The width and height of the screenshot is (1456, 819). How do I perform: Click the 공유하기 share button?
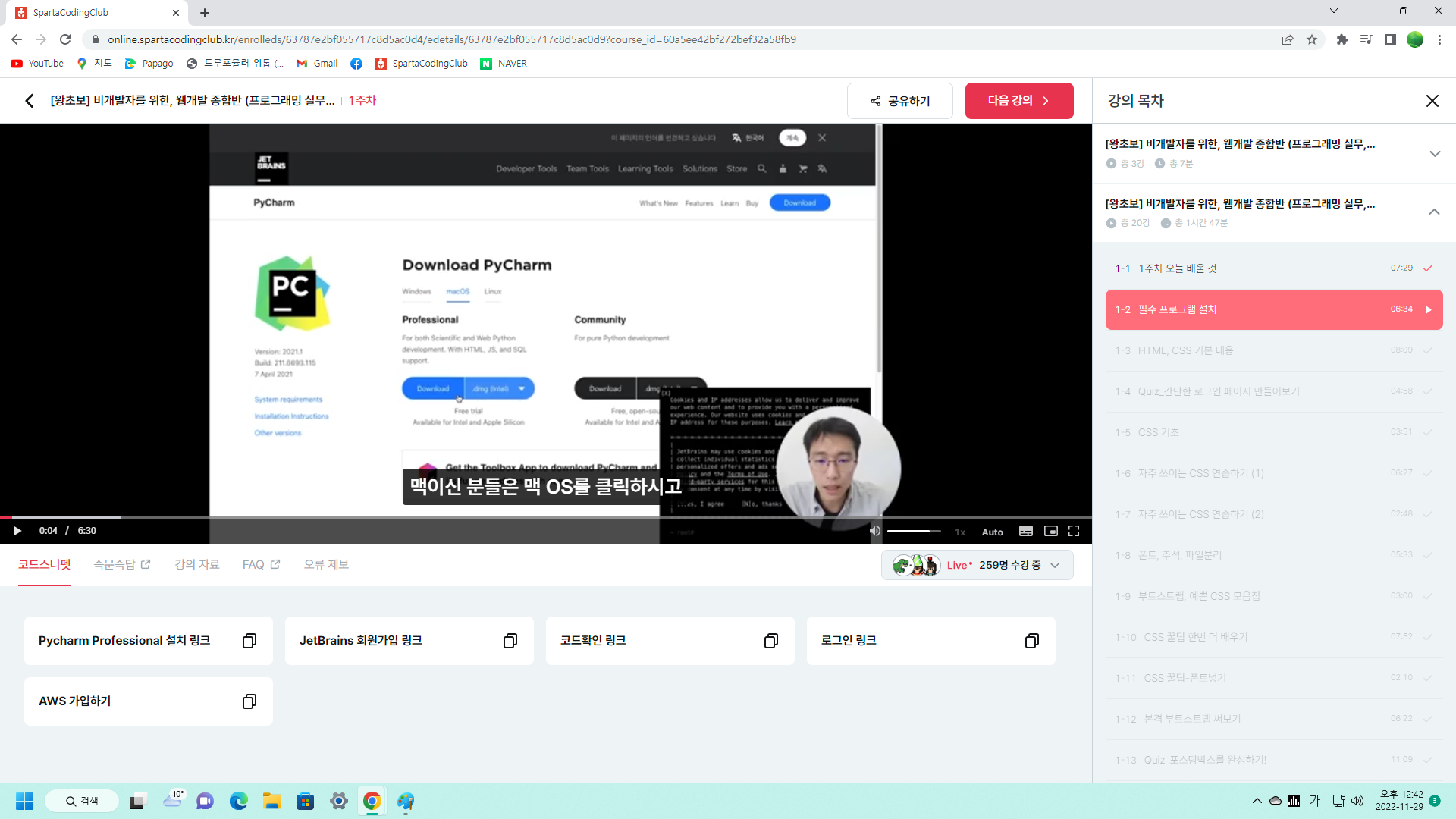[x=899, y=101]
